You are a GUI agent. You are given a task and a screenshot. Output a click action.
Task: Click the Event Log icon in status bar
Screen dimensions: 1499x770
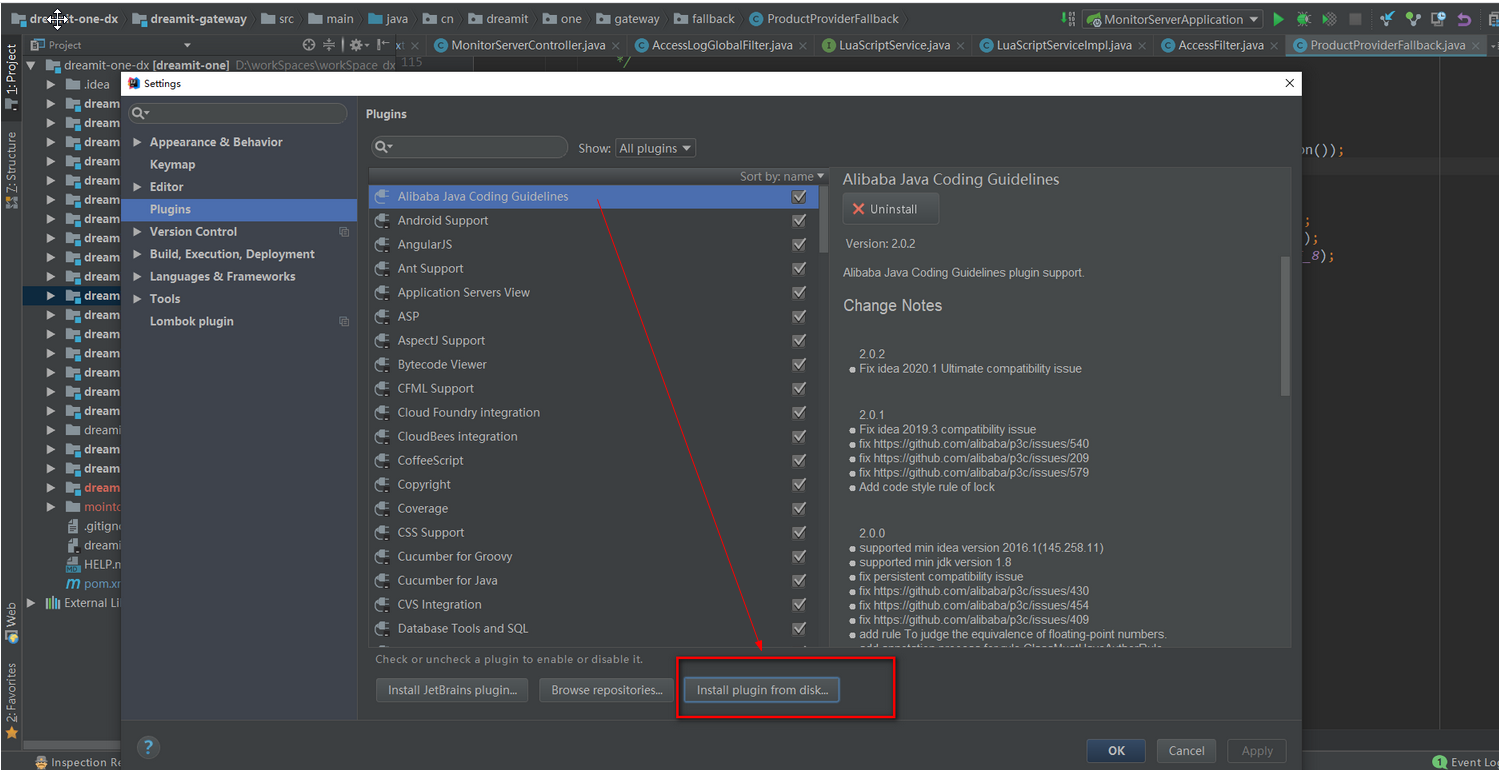click(1440, 762)
